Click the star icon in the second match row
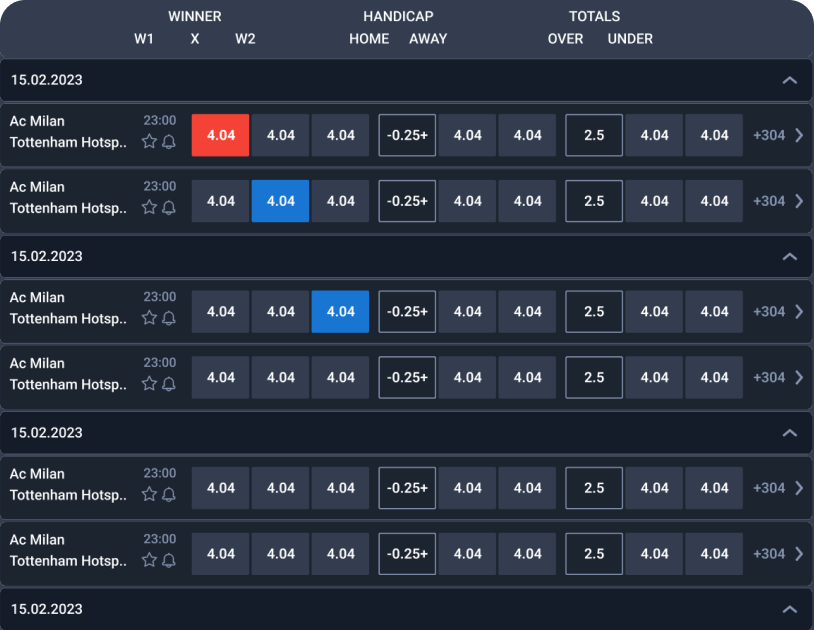 149,208
